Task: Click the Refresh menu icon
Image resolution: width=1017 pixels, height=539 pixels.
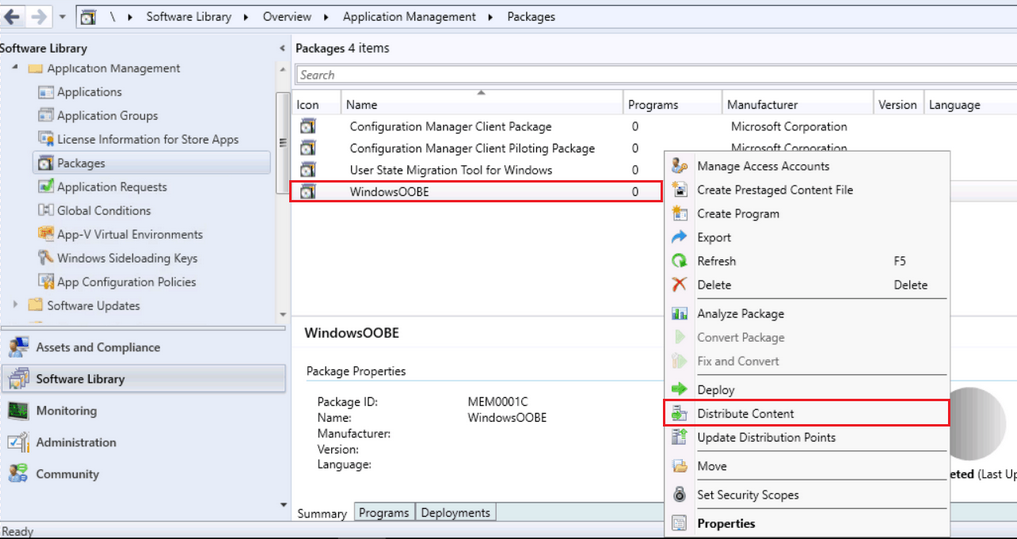Action: pyautogui.click(x=679, y=261)
